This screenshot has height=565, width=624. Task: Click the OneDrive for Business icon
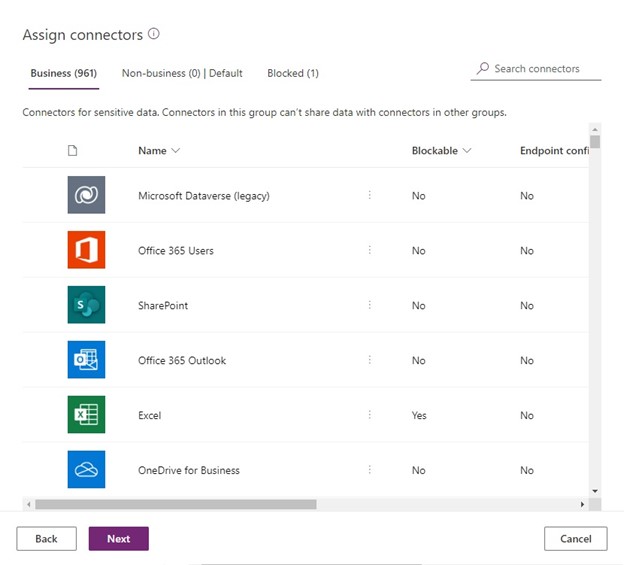click(x=86, y=470)
